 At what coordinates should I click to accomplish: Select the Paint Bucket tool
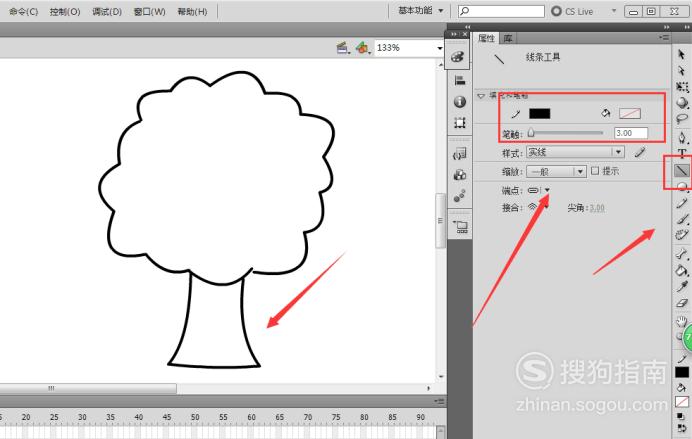click(682, 270)
